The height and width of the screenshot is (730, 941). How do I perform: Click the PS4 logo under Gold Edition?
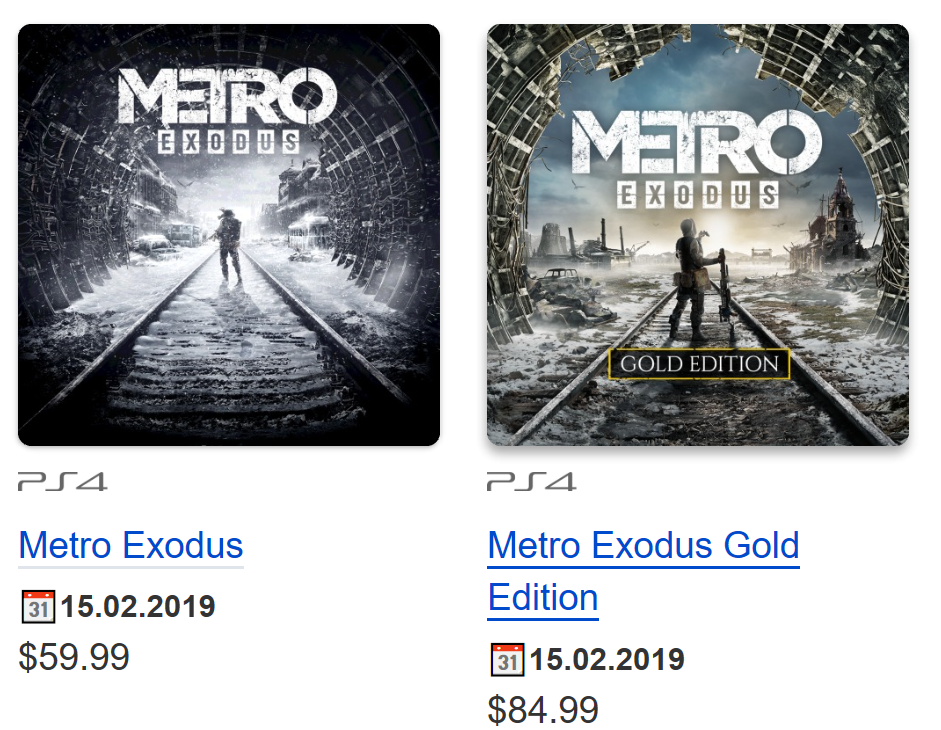[x=531, y=482]
